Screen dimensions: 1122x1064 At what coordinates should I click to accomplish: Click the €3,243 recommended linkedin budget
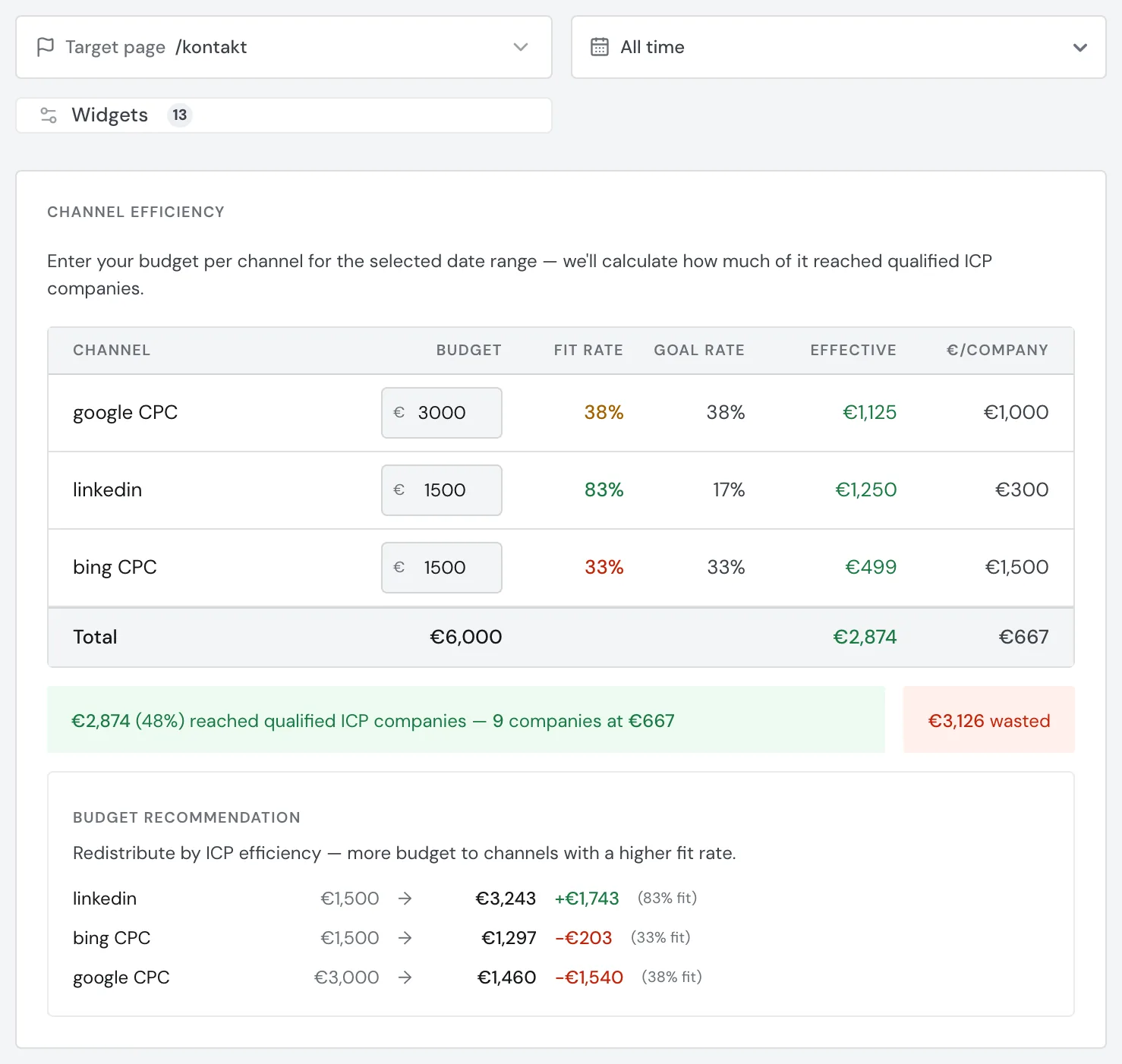pyautogui.click(x=506, y=899)
